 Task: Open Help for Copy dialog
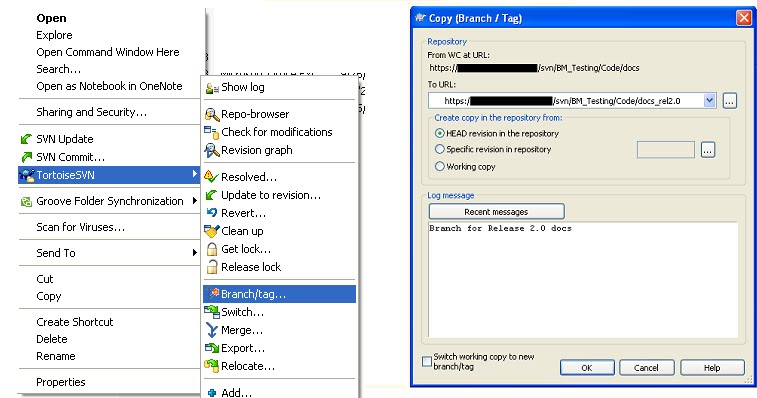pyautogui.click(x=712, y=368)
